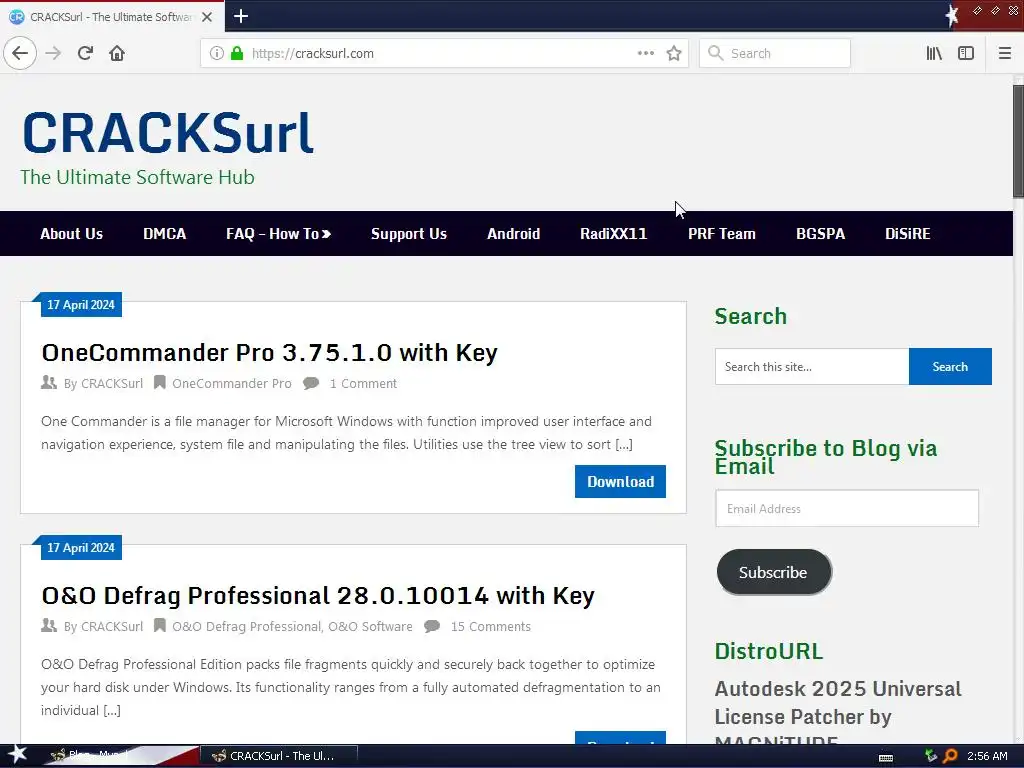Screen dimensions: 1024x768
Task: Open the PRF Team menu item
Action: pos(722,234)
